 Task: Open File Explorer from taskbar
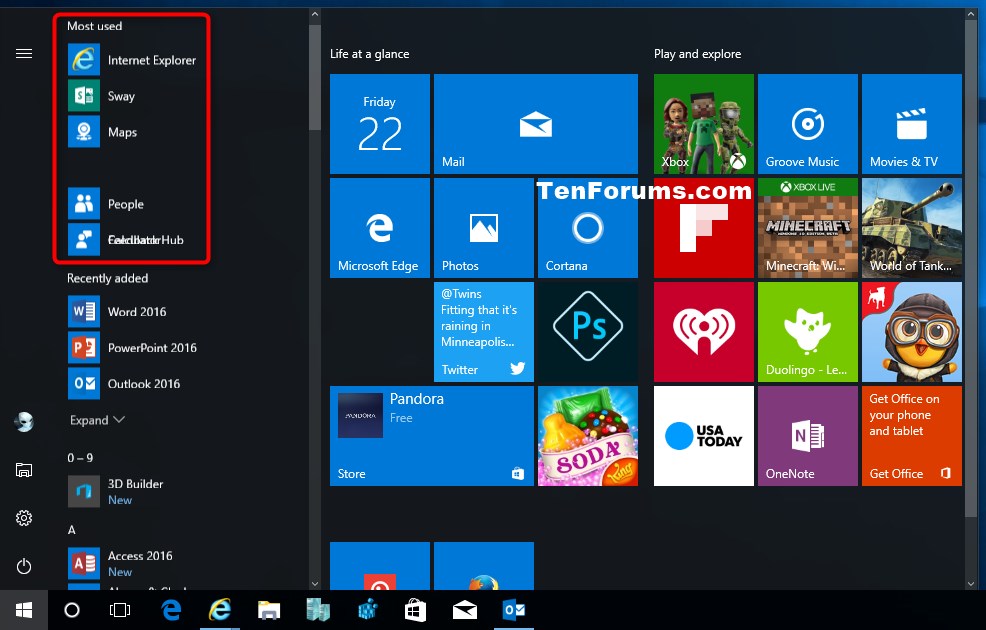[269, 610]
